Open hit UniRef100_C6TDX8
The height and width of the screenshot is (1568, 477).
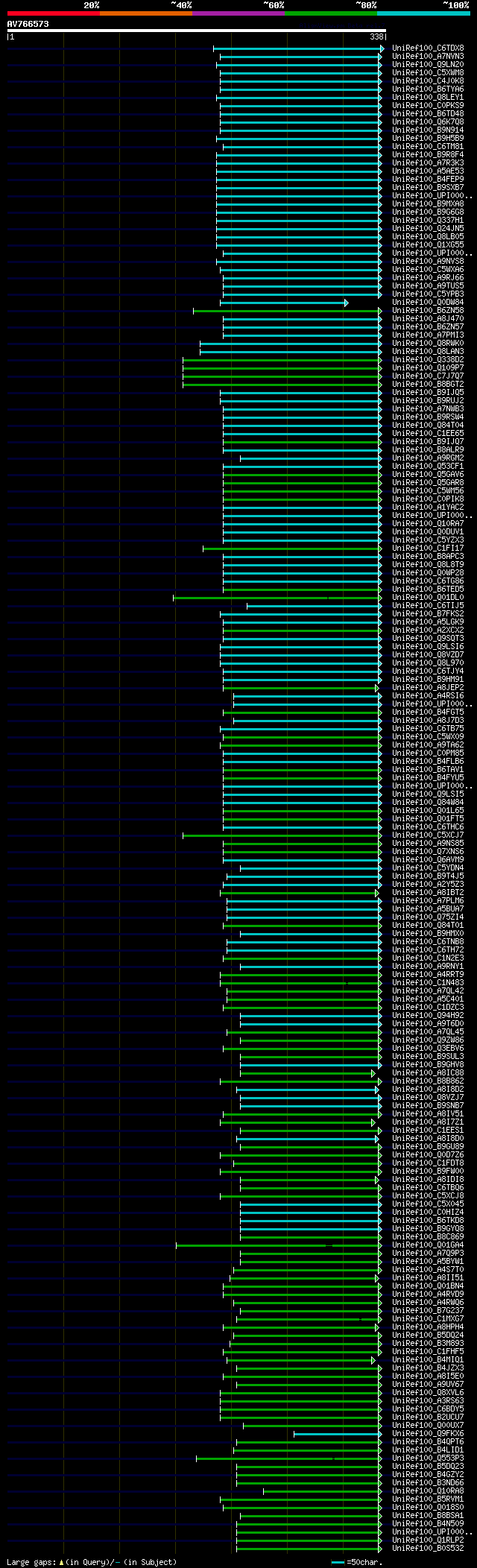coord(428,48)
